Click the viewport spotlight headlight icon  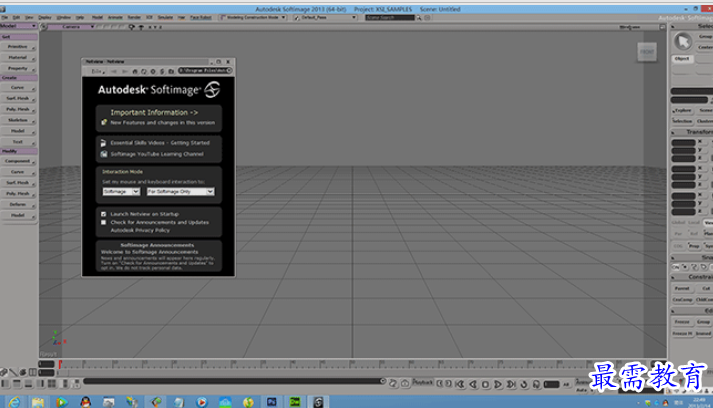click(x=131, y=27)
